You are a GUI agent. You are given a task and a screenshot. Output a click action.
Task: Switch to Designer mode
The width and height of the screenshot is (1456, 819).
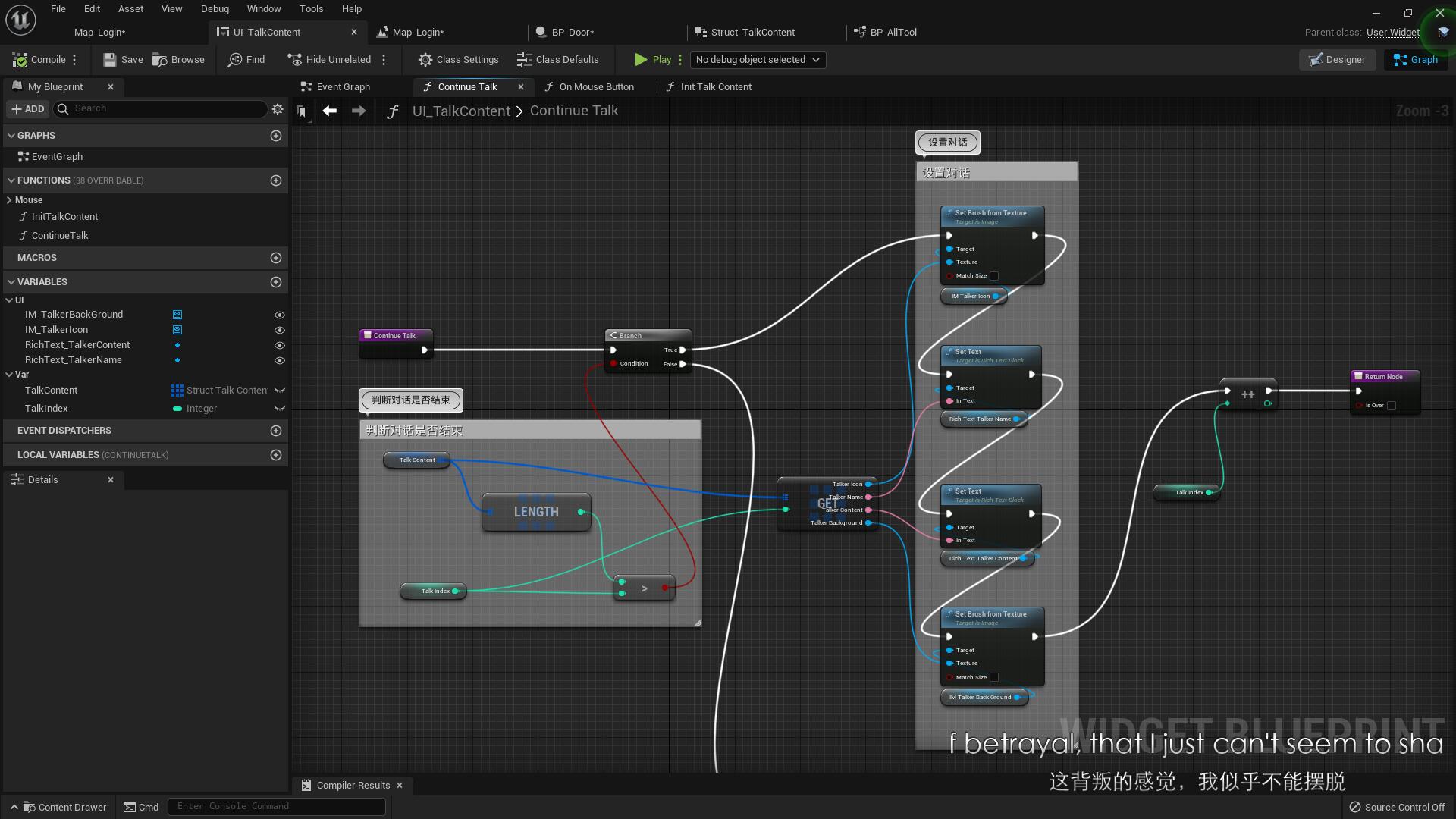coord(1337,60)
